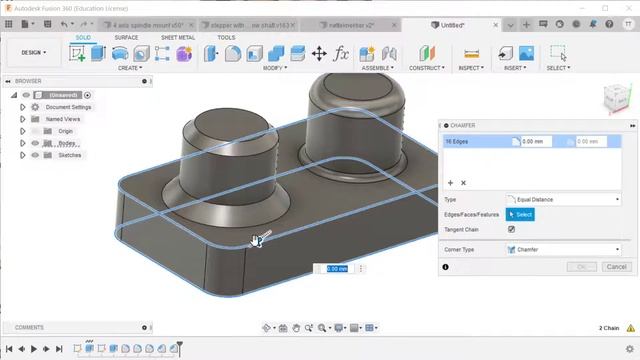The height and width of the screenshot is (360, 640).
Task: Switch to the SHEET METAL tab
Action: 178,38
